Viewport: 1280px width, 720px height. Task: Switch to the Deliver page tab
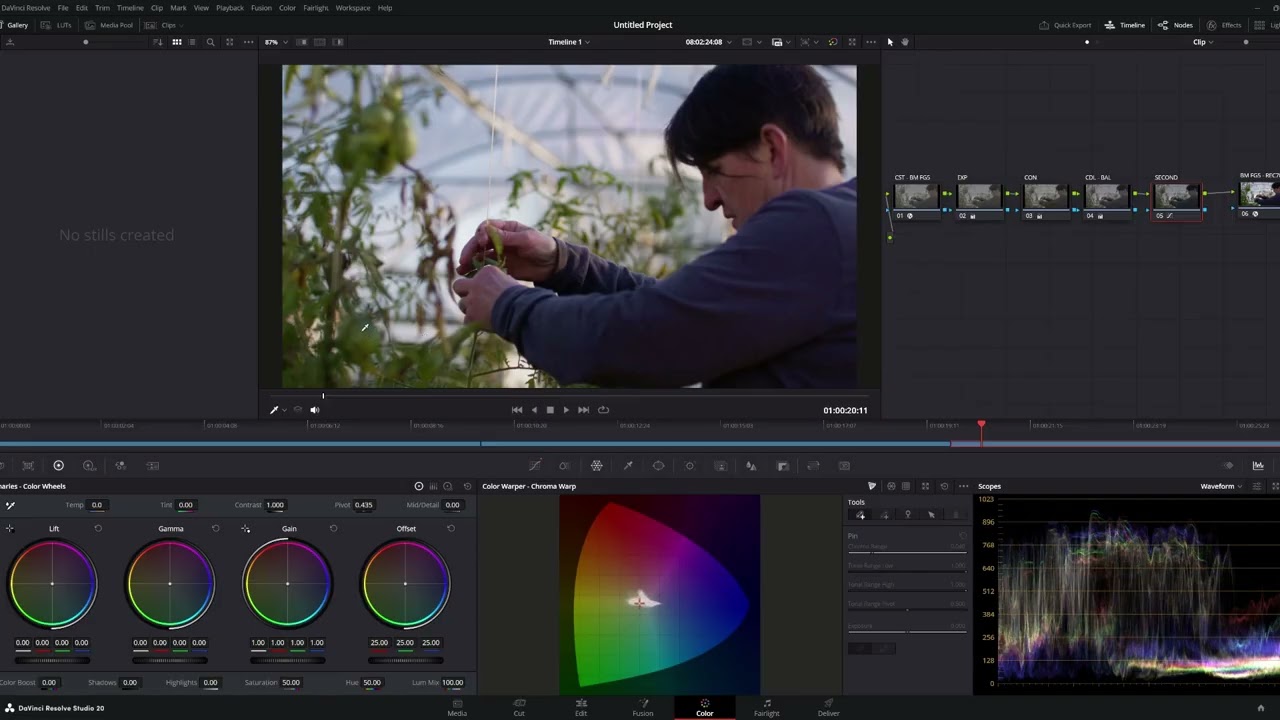click(828, 707)
